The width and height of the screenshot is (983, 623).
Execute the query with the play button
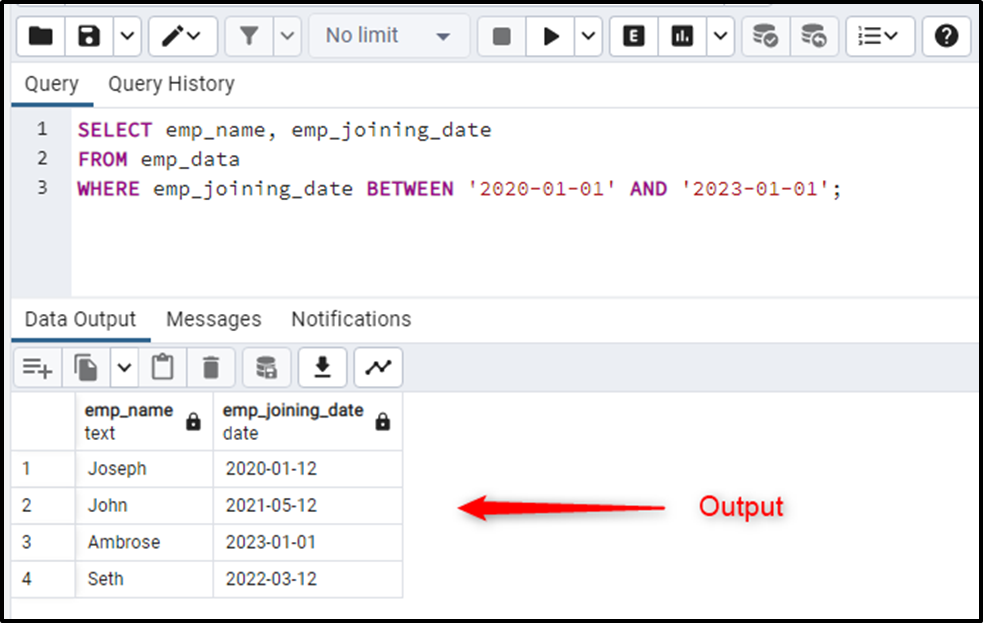point(552,35)
